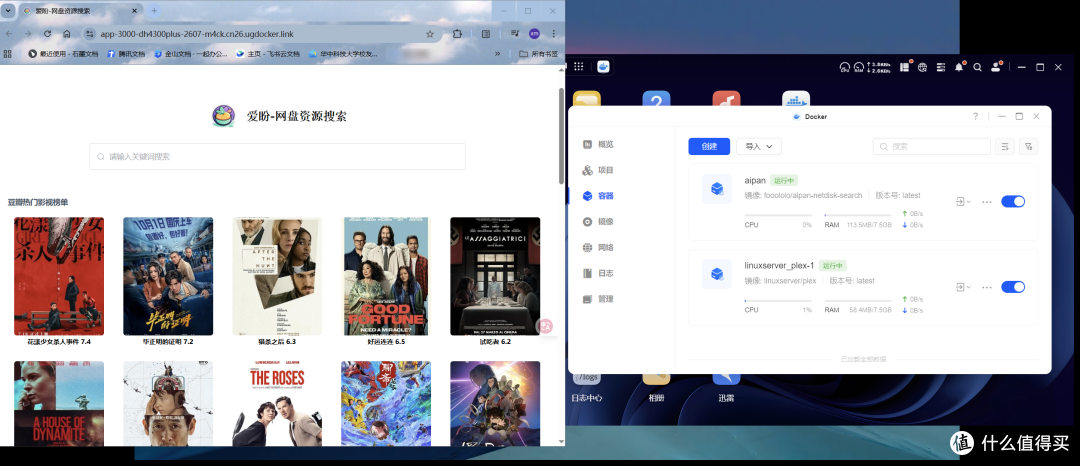The height and width of the screenshot is (466, 1080).
Task: Click the Chrome home button
Action: [x=67, y=34]
